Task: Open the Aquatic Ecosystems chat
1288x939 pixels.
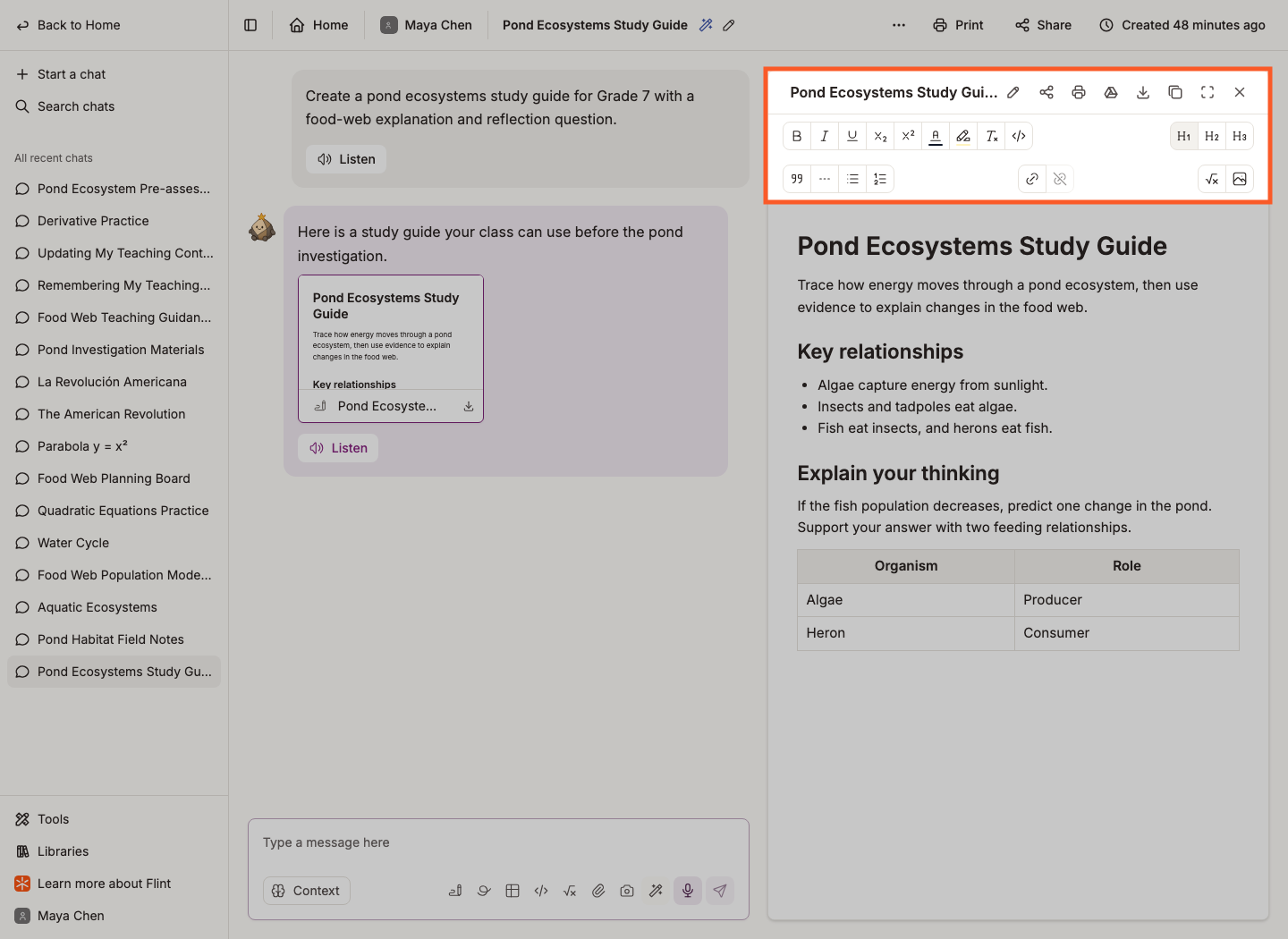Action: (x=114, y=607)
